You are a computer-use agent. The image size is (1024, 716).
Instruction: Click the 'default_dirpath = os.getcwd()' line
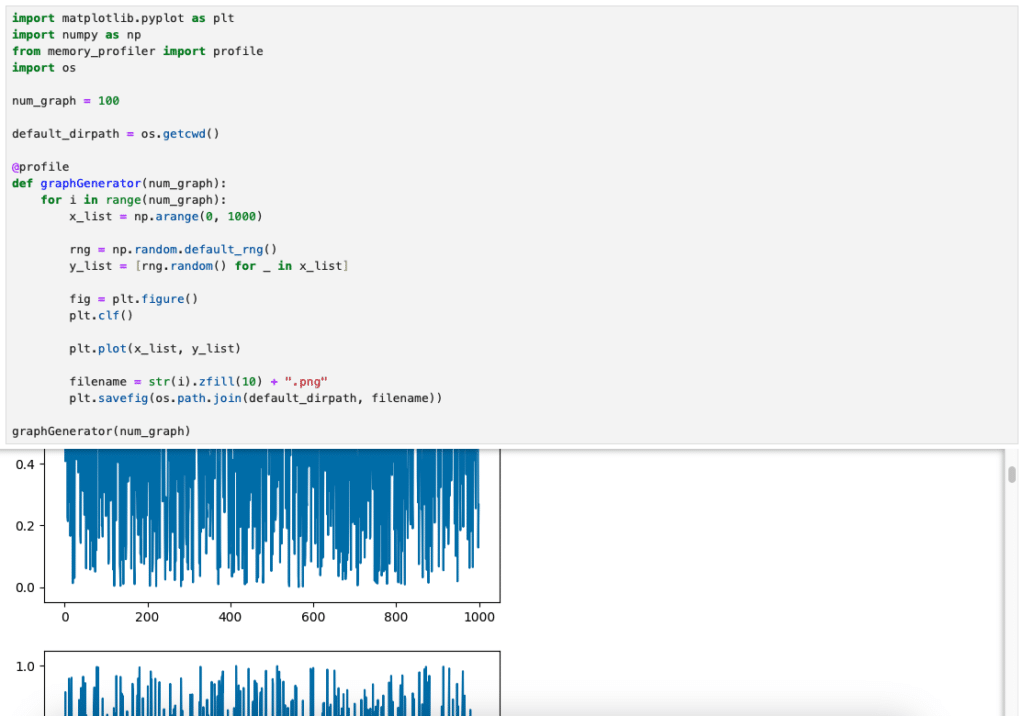[x=116, y=134]
